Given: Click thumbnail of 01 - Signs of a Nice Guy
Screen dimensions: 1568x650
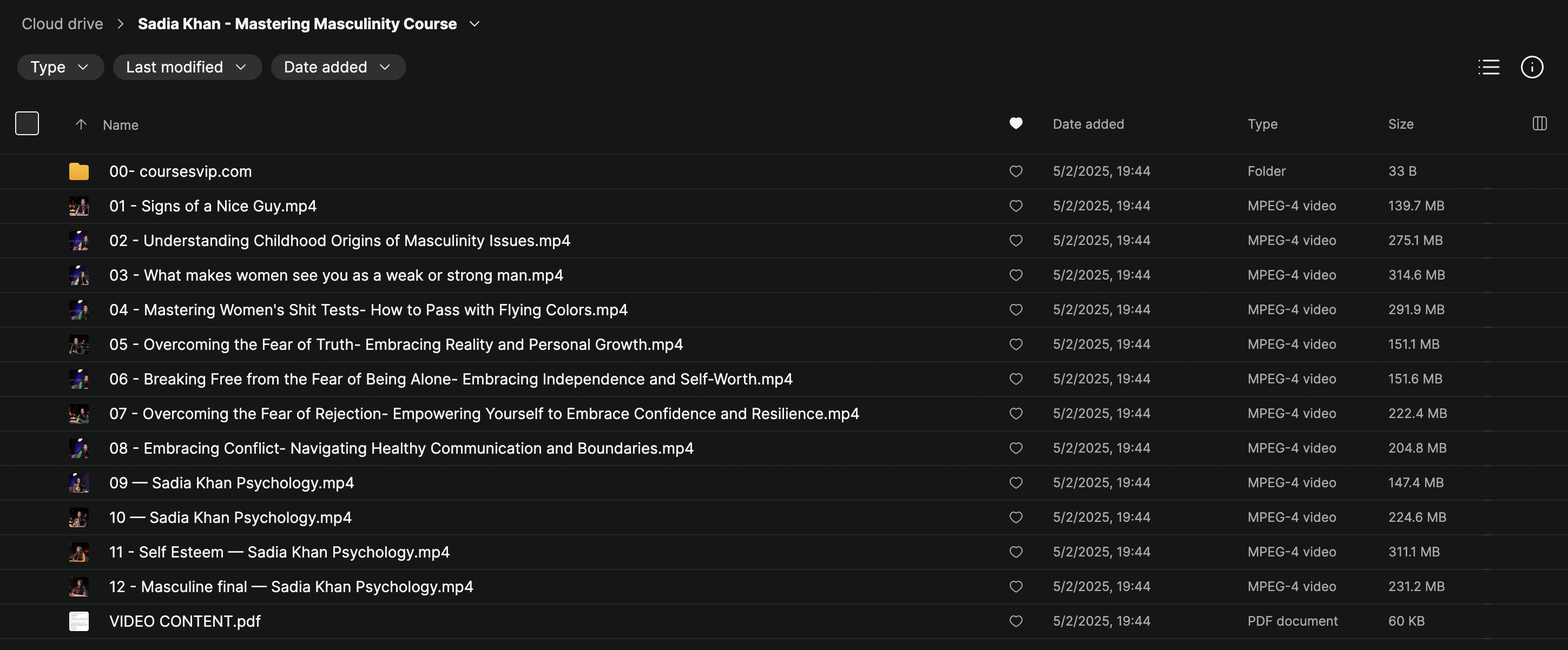Looking at the screenshot, I should [78, 207].
